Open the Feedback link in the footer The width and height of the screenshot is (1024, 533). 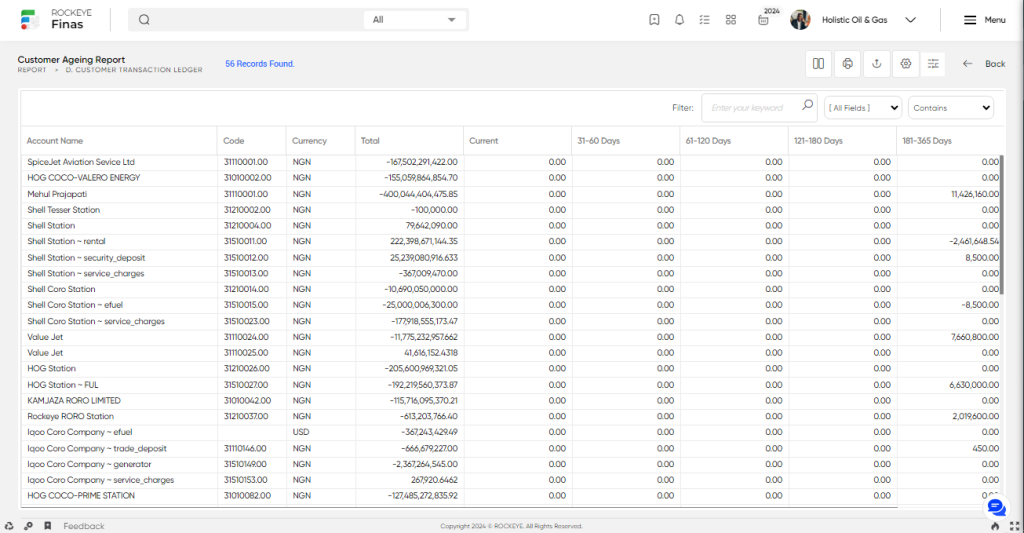click(x=84, y=526)
